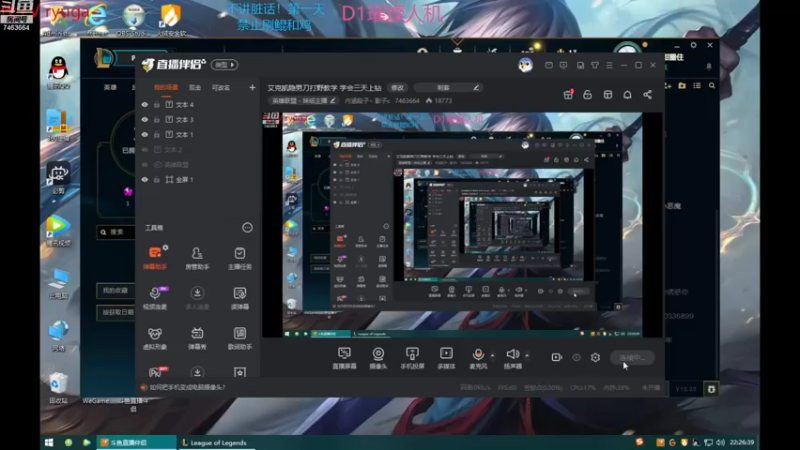Open stream settings gear near connect button
Image resolution: width=800 pixels, height=450 pixels.
(x=595, y=357)
